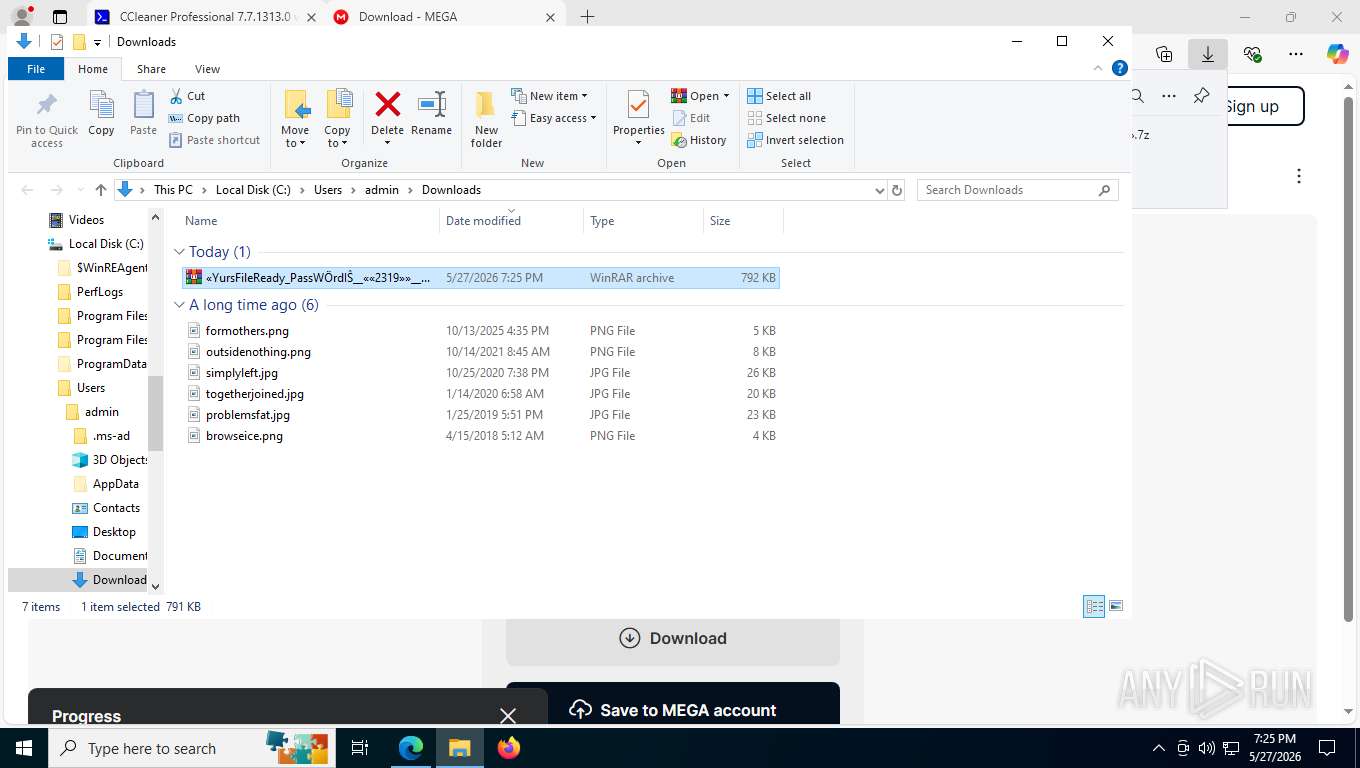This screenshot has height=768, width=1360.
Task: Open Desktop in navigation pane
Action: click(x=114, y=532)
